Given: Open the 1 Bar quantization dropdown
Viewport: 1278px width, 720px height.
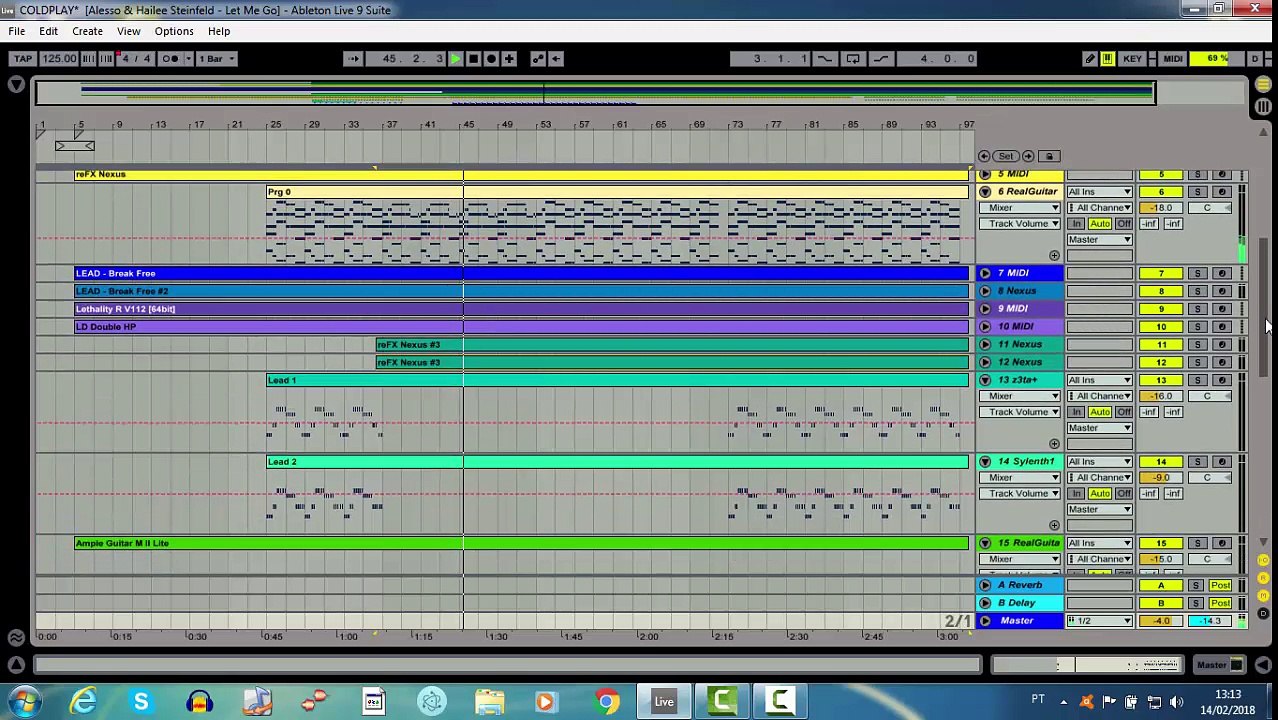Looking at the screenshot, I should (216, 59).
